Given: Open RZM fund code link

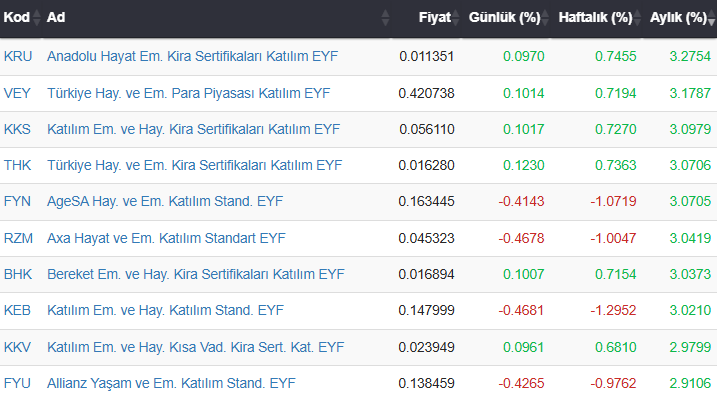Looking at the screenshot, I should tap(18, 238).
